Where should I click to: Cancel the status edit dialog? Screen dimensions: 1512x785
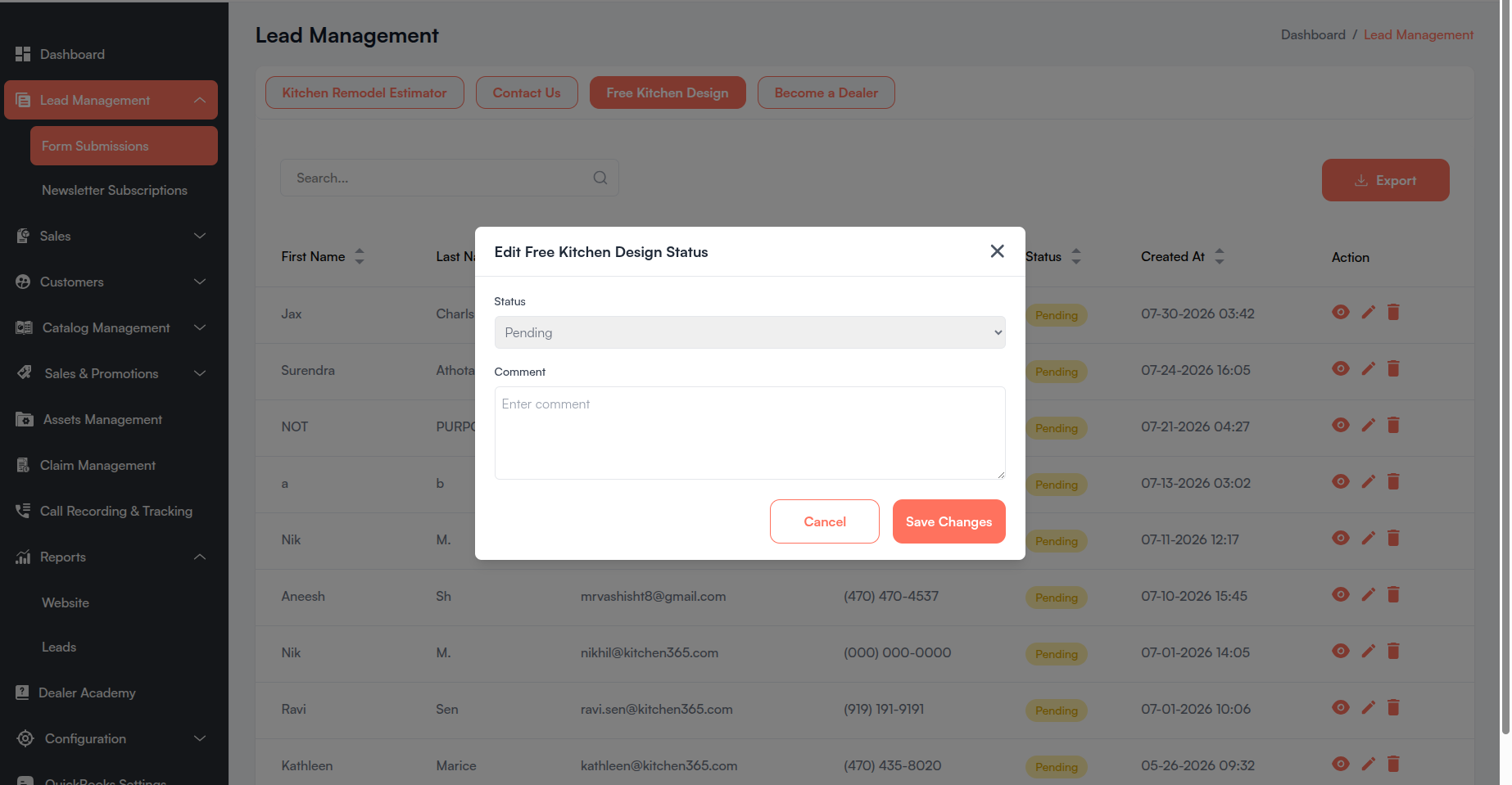click(825, 521)
